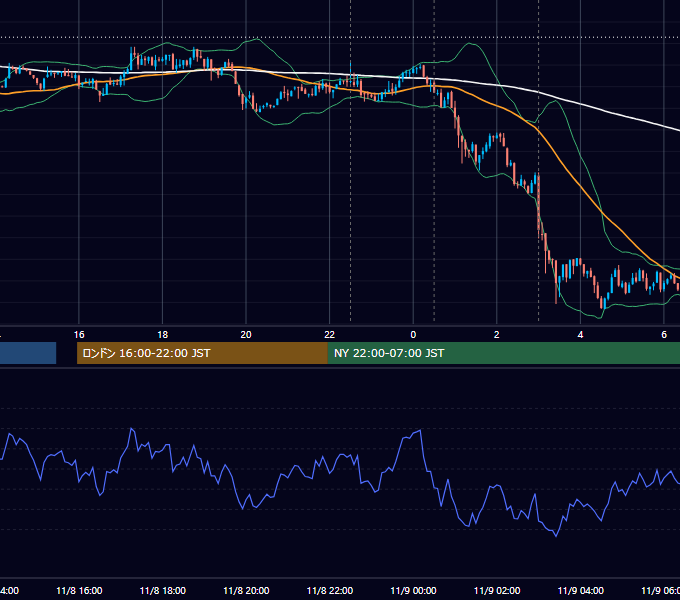Click the 2 hour label on the upper time axis

497,335
